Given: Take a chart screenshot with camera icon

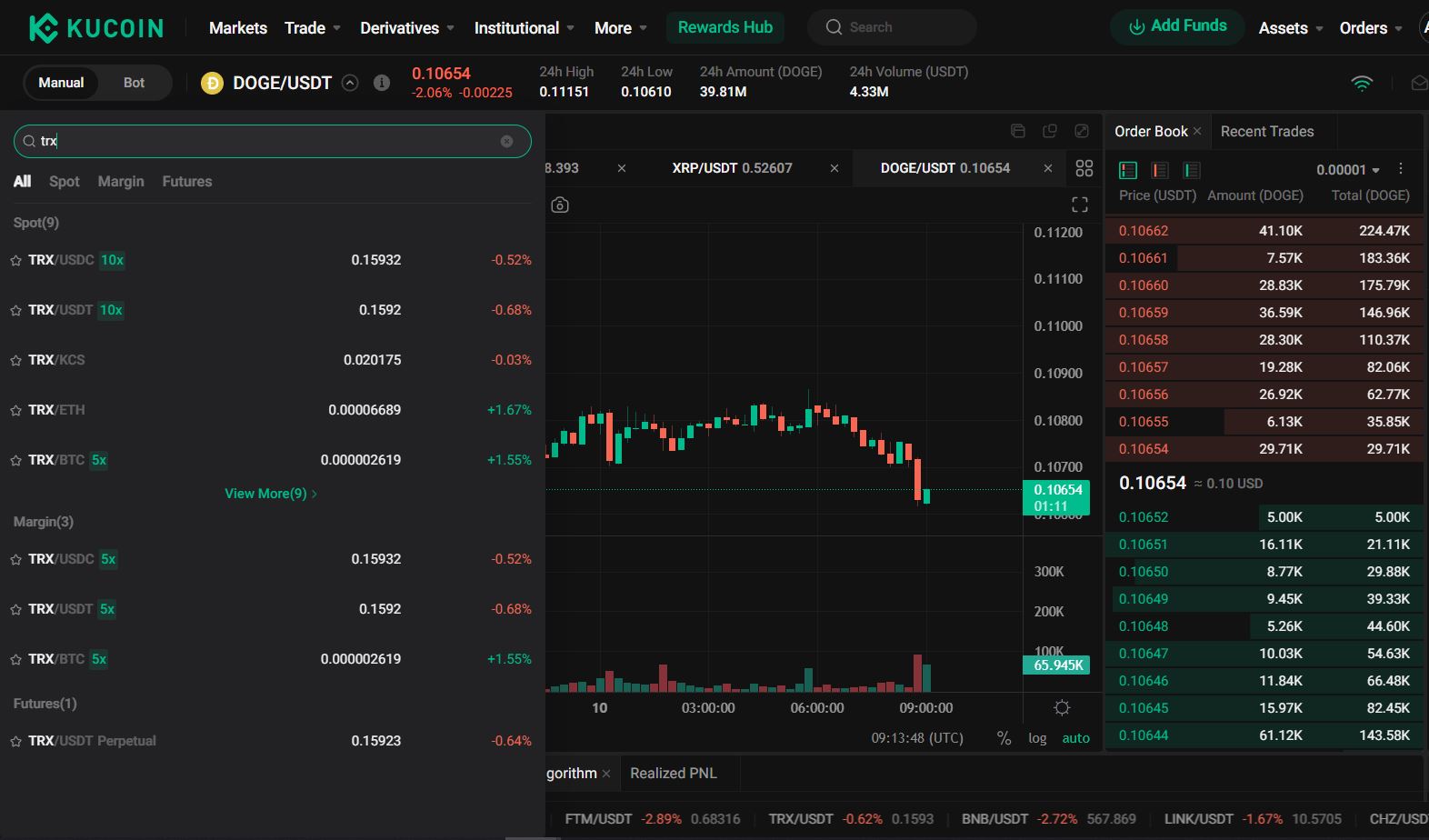Looking at the screenshot, I should [560, 205].
